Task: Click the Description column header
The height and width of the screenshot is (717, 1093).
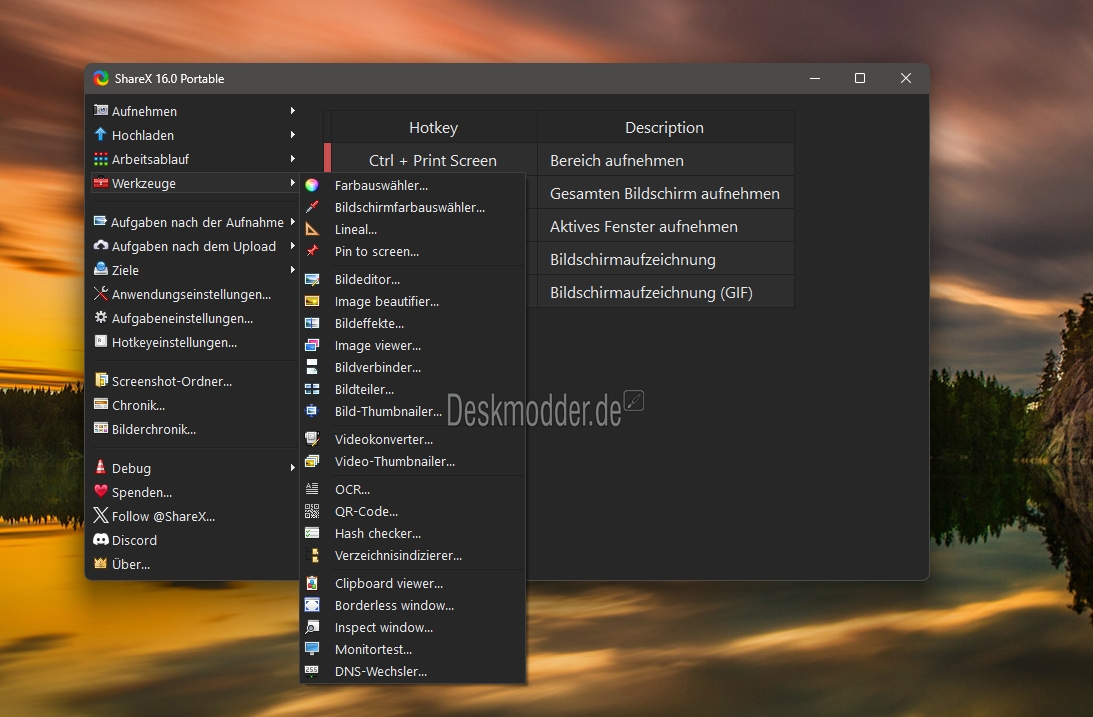Action: [x=666, y=128]
